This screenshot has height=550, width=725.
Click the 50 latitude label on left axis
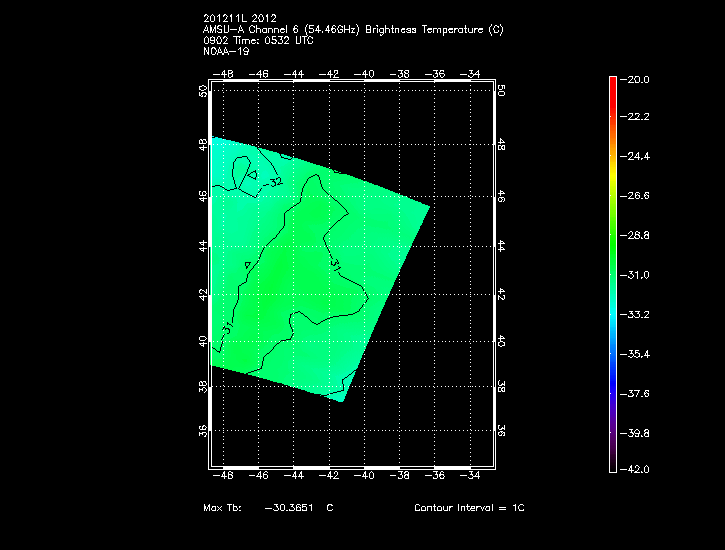pos(204,91)
